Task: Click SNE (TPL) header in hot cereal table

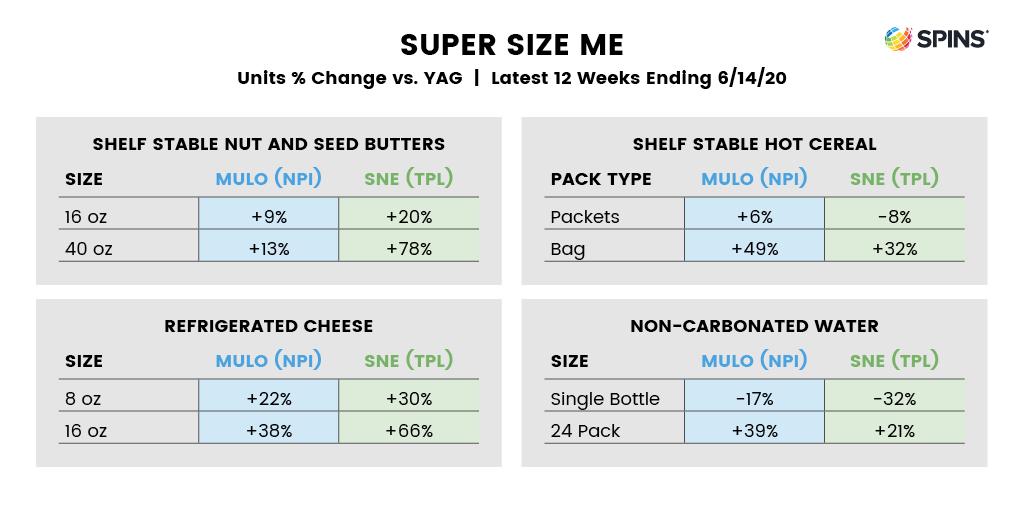Action: pyautogui.click(x=894, y=178)
